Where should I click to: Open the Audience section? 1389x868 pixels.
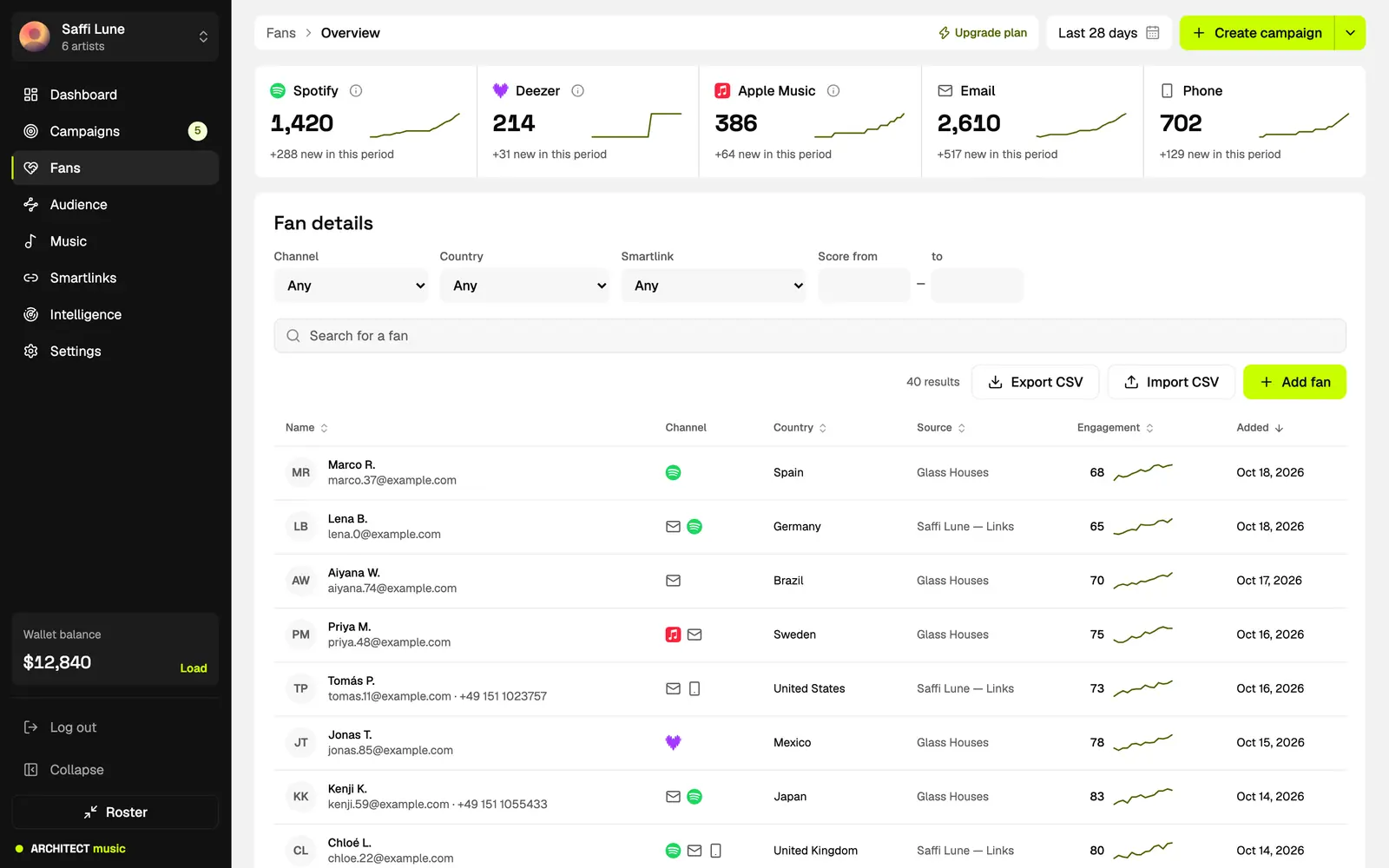(115, 205)
